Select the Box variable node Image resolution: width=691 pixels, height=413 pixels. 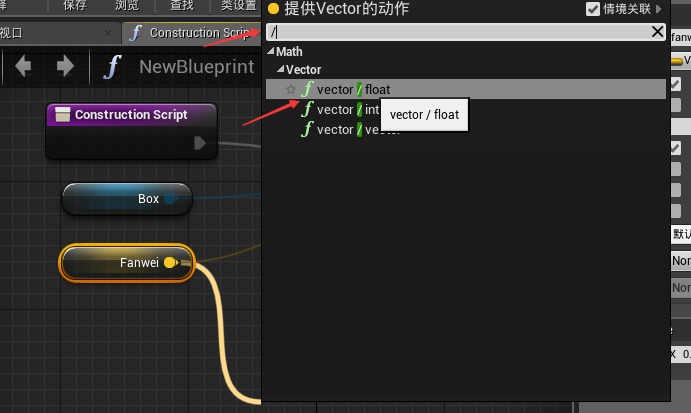pos(127,199)
